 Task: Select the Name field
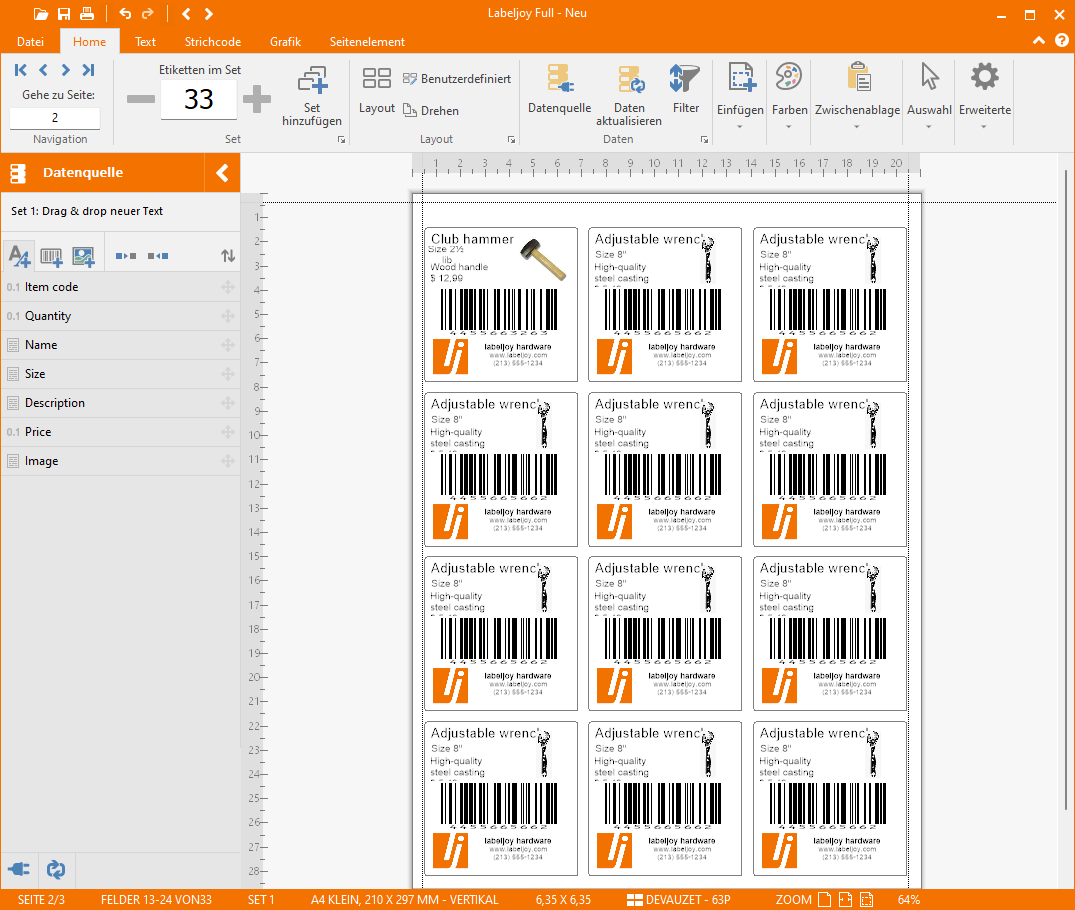(121, 345)
